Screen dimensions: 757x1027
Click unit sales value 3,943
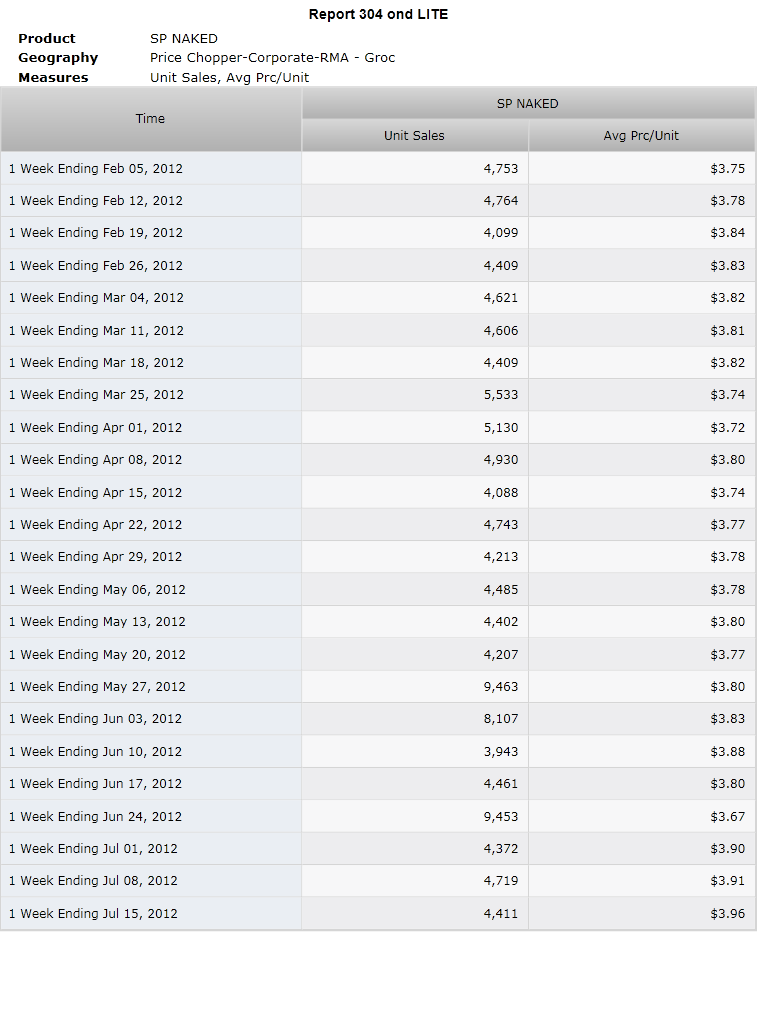click(501, 751)
